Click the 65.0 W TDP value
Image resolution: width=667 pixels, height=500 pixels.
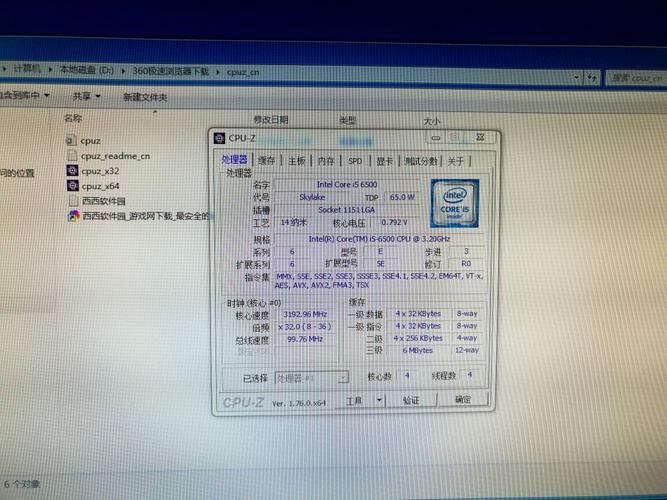(402, 197)
